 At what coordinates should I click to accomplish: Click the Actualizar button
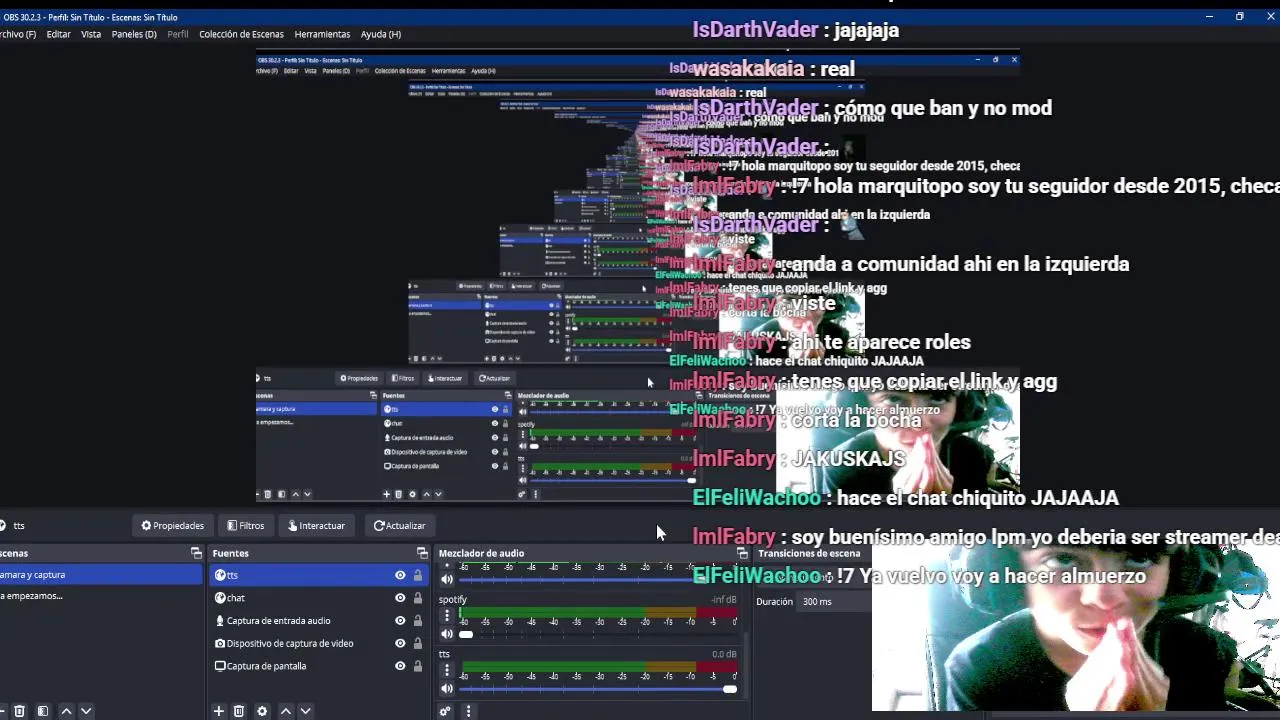coord(399,525)
